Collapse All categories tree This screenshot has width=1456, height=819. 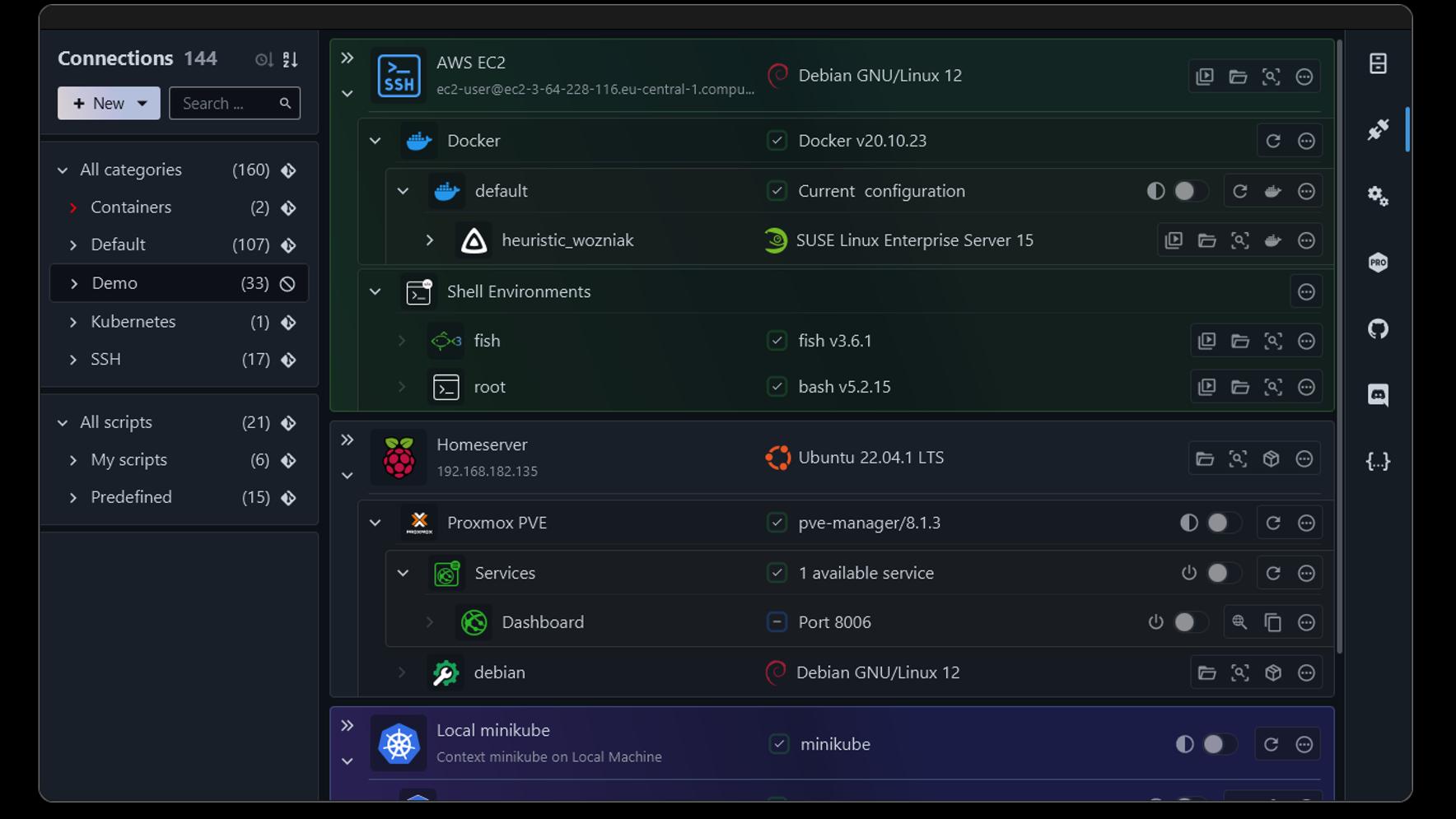pos(63,170)
